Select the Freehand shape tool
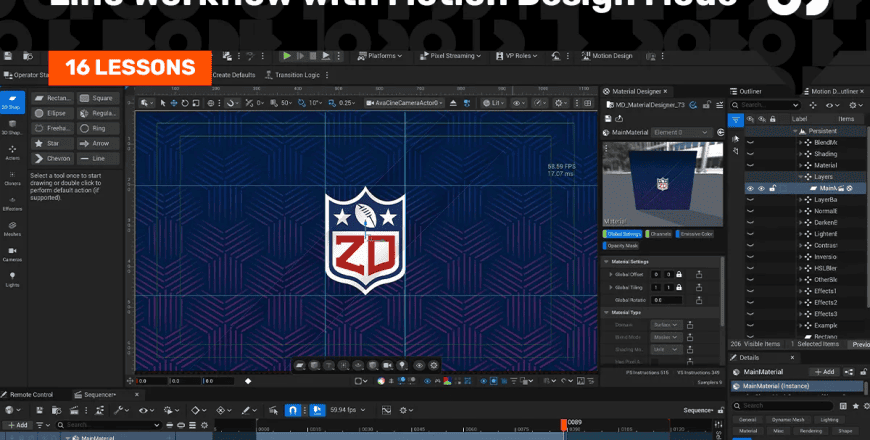The image size is (870, 440). pos(53,128)
